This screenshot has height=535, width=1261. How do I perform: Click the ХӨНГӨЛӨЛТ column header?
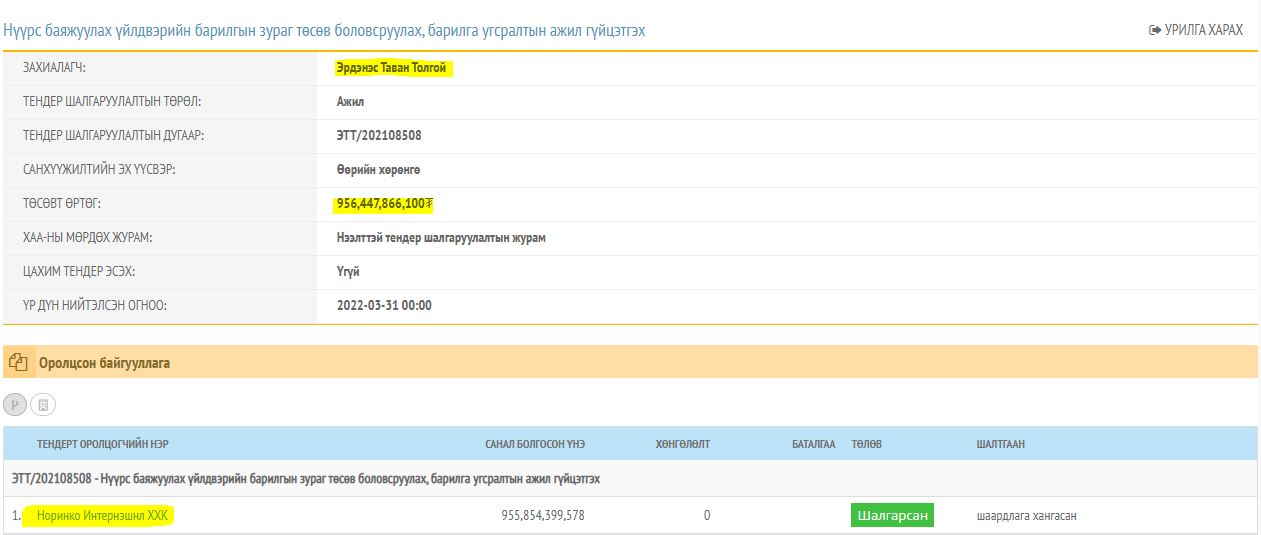[682, 444]
